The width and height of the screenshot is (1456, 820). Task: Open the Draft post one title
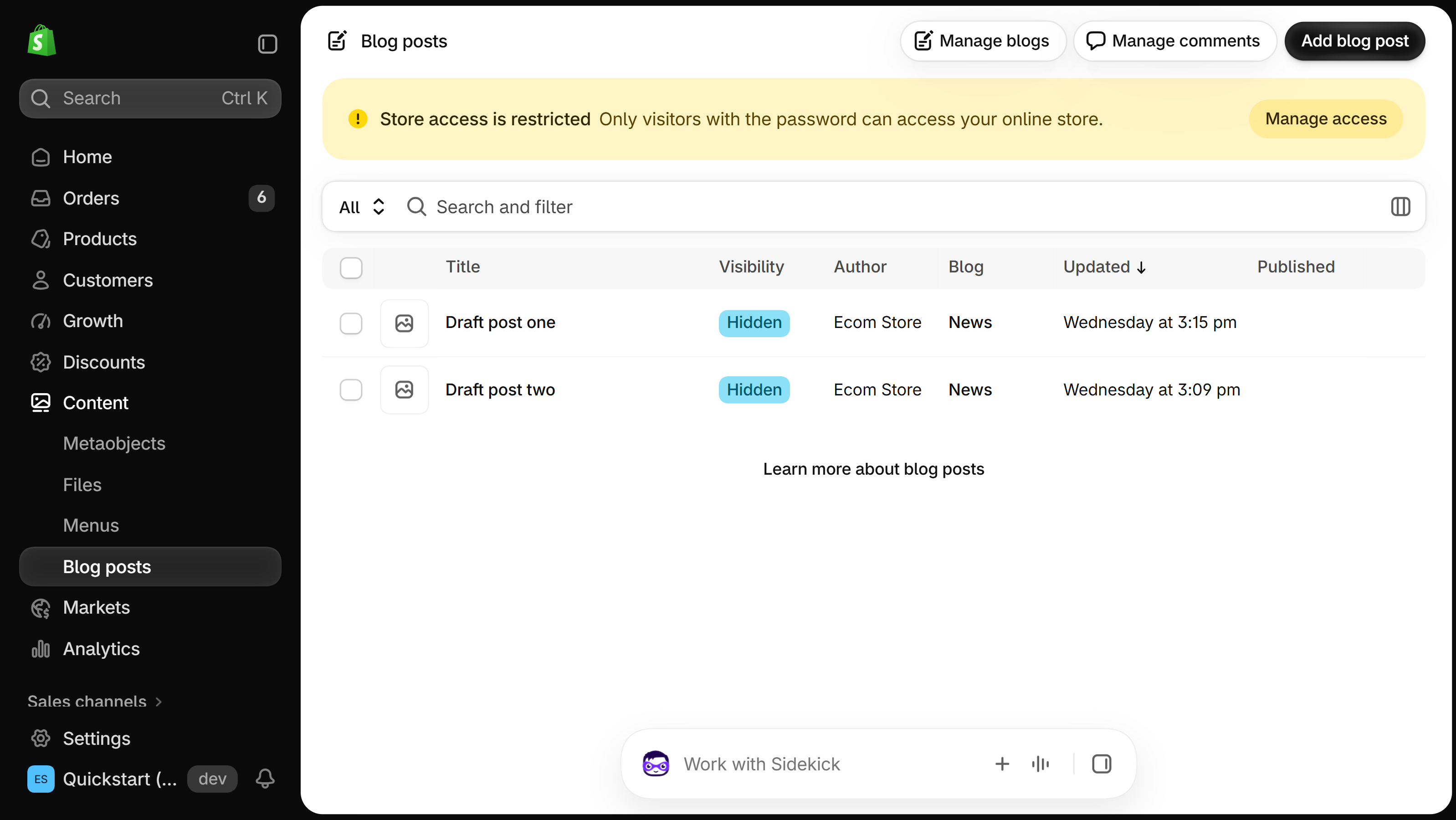(500, 323)
